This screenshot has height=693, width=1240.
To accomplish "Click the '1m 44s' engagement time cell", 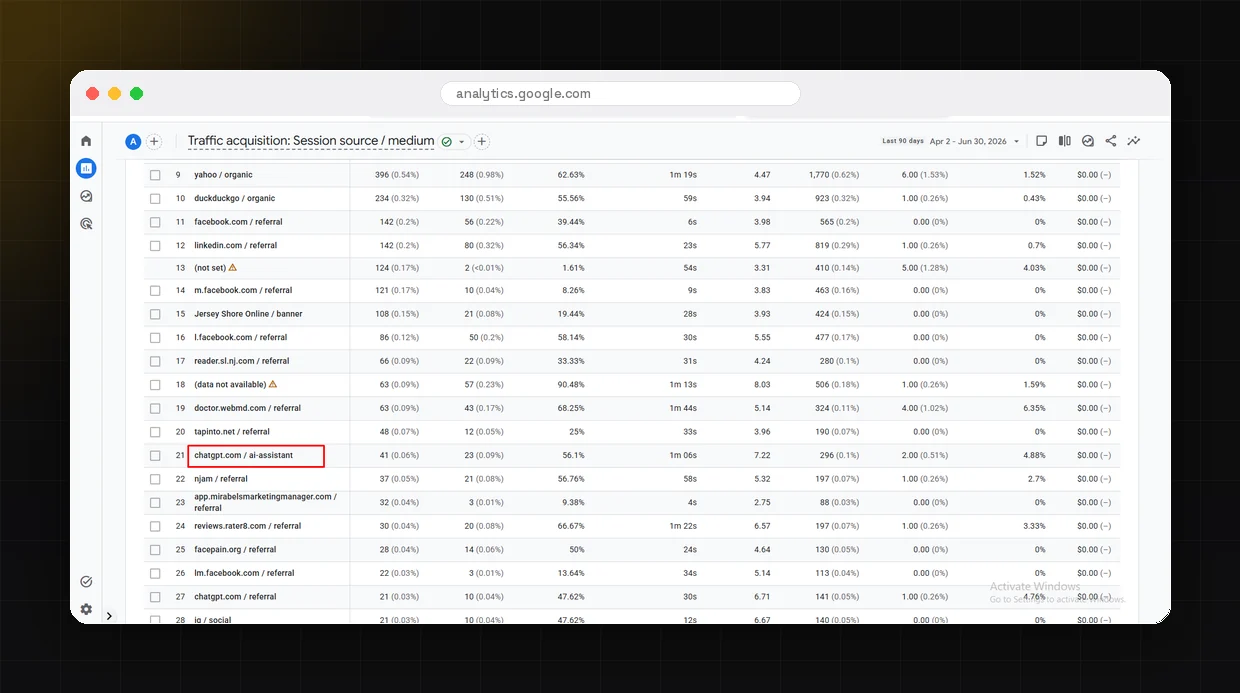I will [x=683, y=408].
